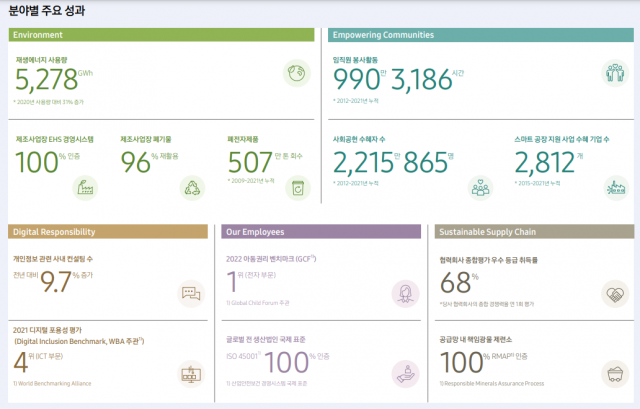Image resolution: width=640 pixels, height=409 pixels.
Task: Click the 2021 디지털 포용성 평가 label
Action: click(x=47, y=330)
